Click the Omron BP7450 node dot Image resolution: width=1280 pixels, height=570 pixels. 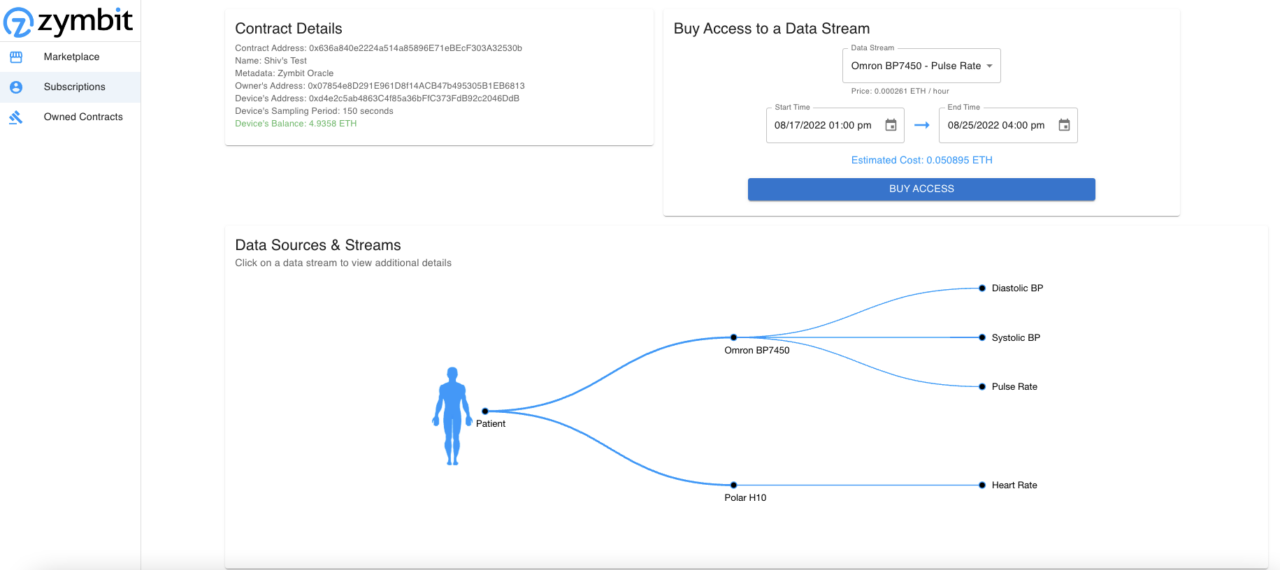click(x=733, y=338)
